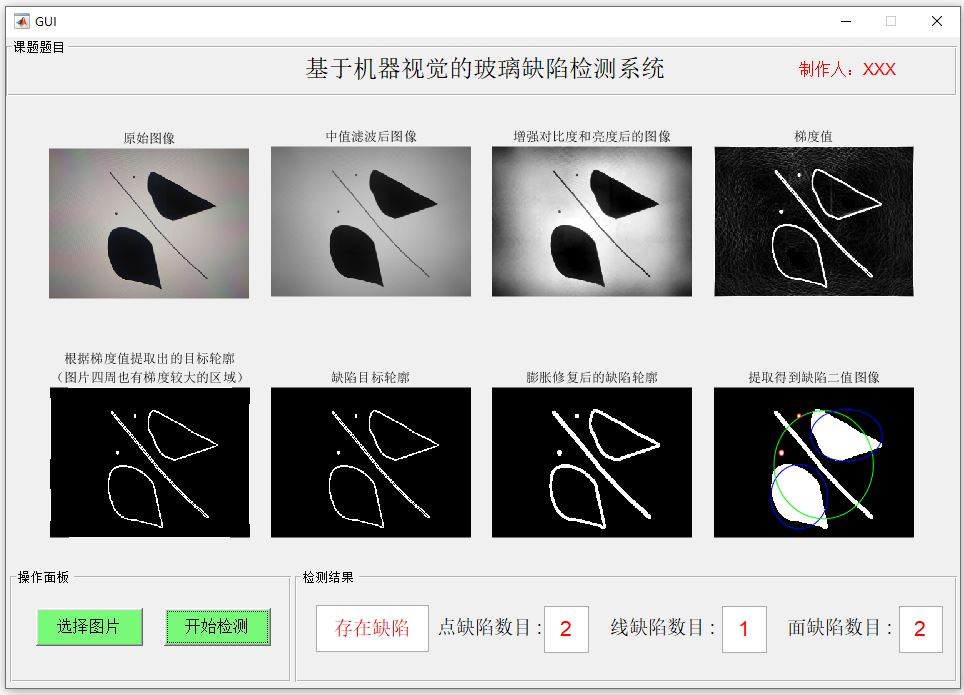This screenshot has height=695, width=964.
Task: Click the 检测结果 panel title
Action: point(328,577)
